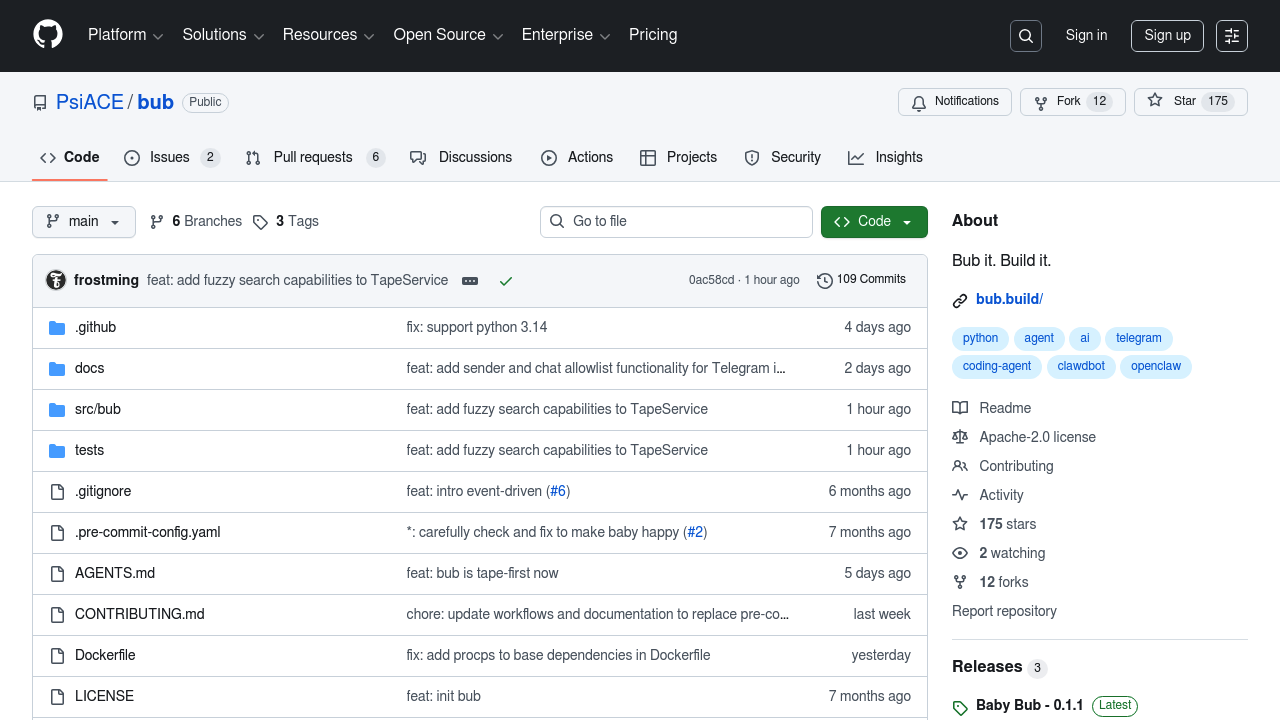Select the python topic tag

980,338
